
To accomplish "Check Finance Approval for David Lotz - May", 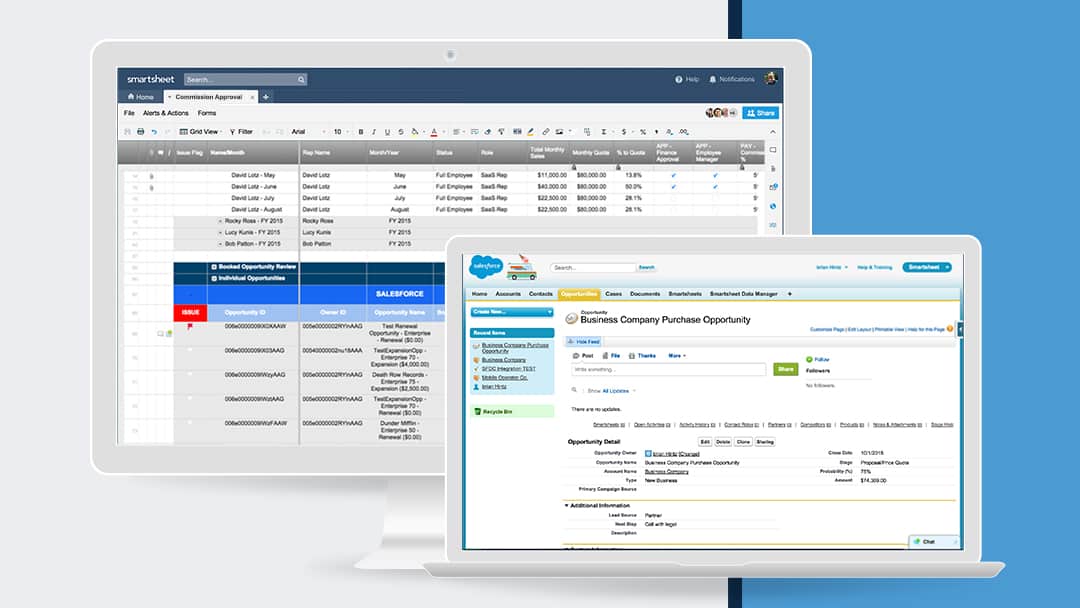I will [x=674, y=176].
